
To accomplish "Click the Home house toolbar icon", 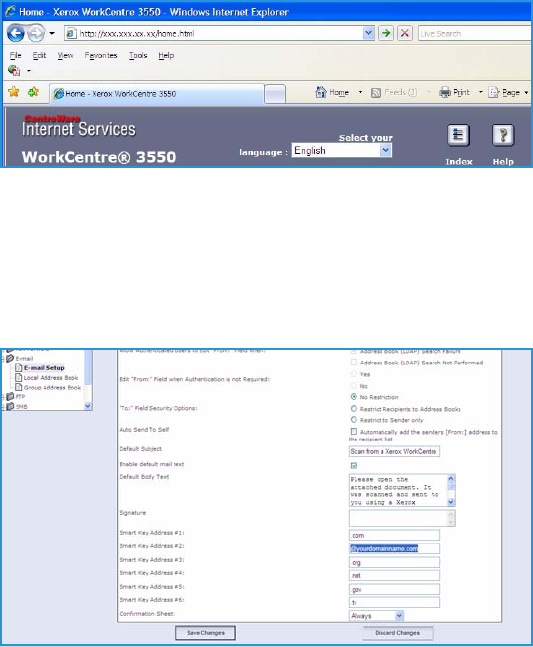I will (321, 92).
